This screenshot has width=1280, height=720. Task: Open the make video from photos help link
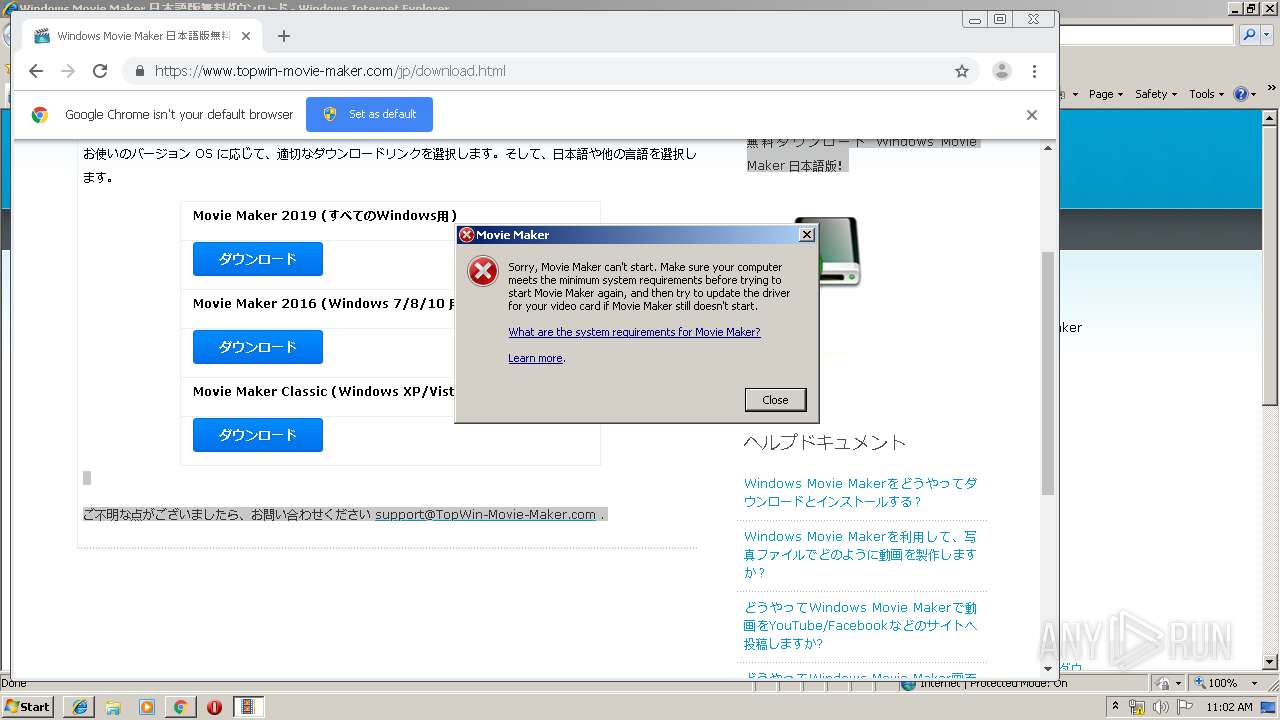(860, 554)
